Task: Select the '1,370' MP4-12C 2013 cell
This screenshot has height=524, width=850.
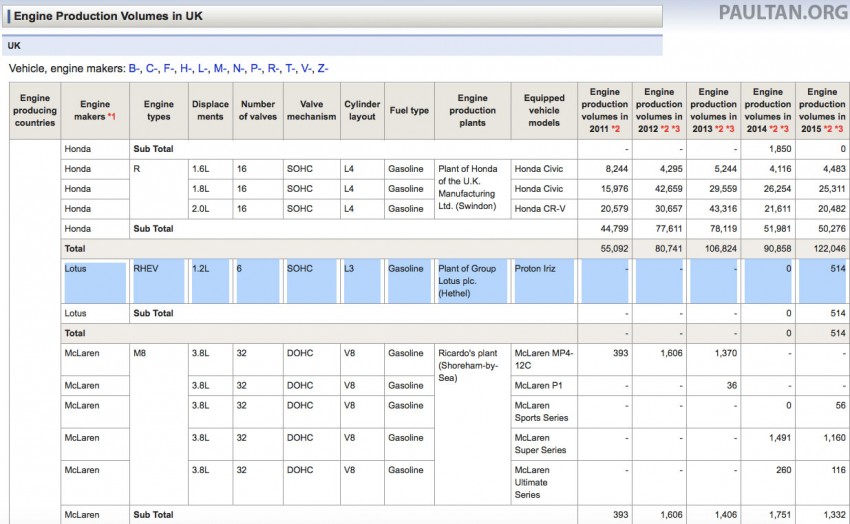Action: tap(713, 359)
